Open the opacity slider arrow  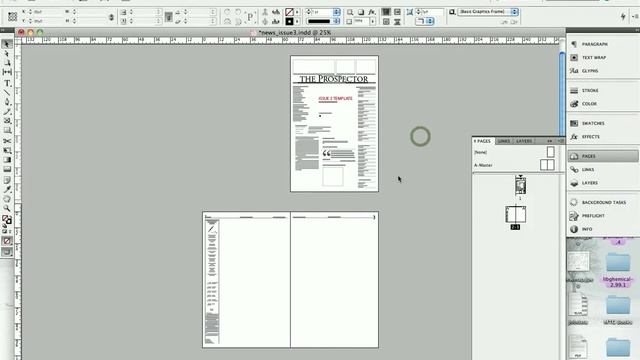[x=373, y=21]
